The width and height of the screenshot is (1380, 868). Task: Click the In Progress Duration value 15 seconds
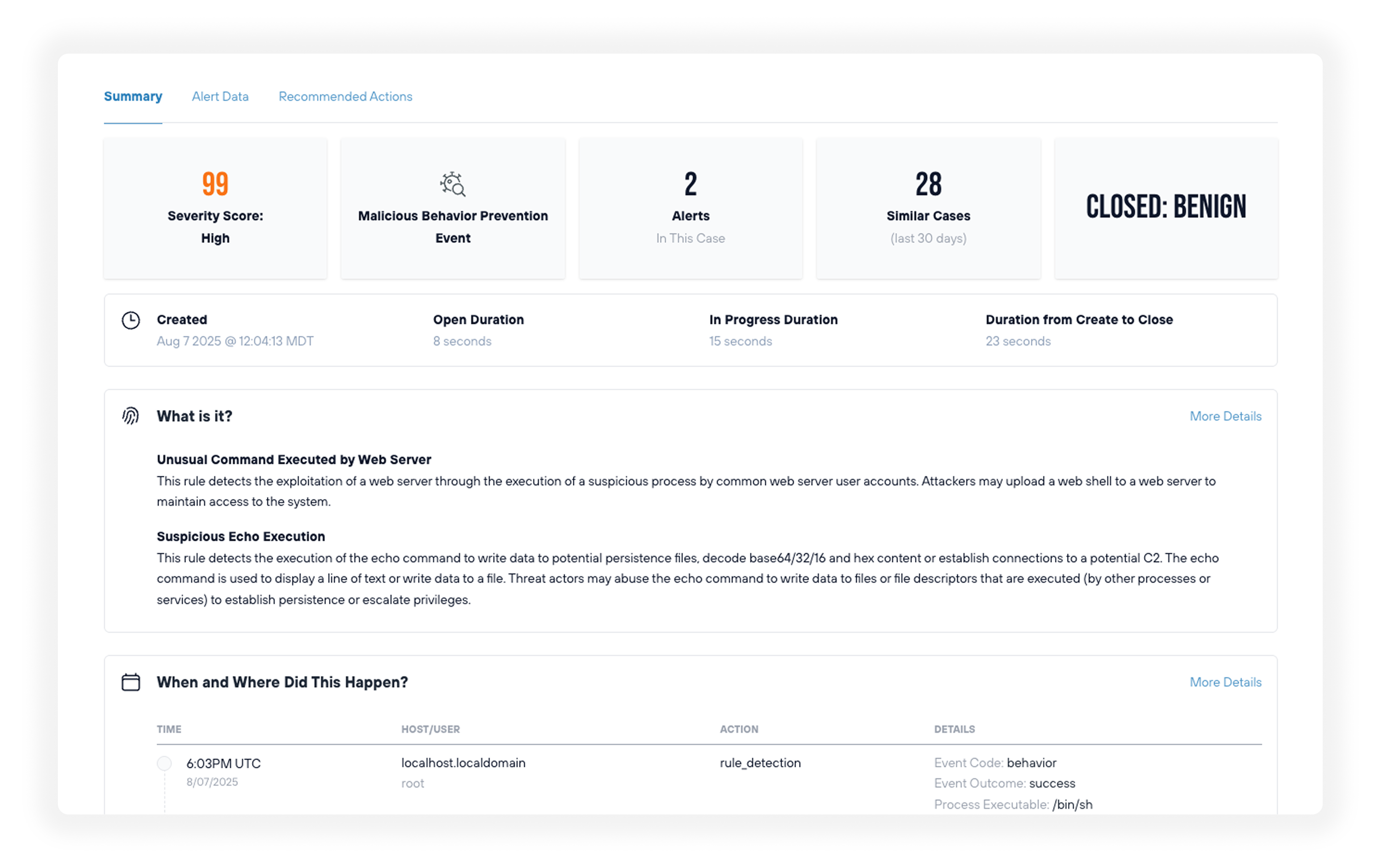741,341
